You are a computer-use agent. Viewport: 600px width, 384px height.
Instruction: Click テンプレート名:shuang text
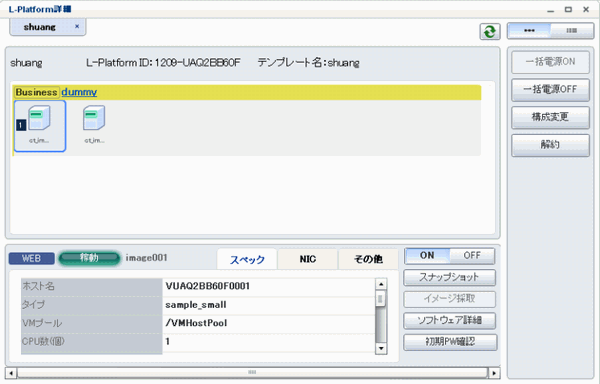[308, 63]
